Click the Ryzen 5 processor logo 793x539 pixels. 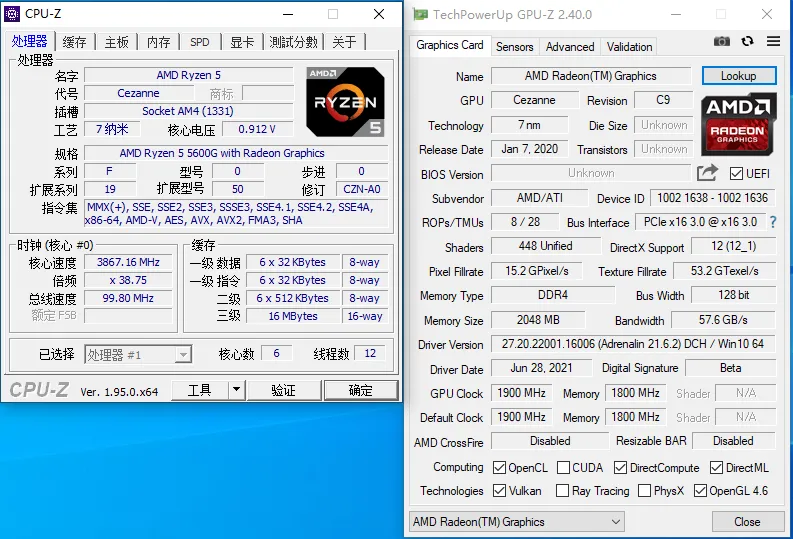tap(345, 102)
